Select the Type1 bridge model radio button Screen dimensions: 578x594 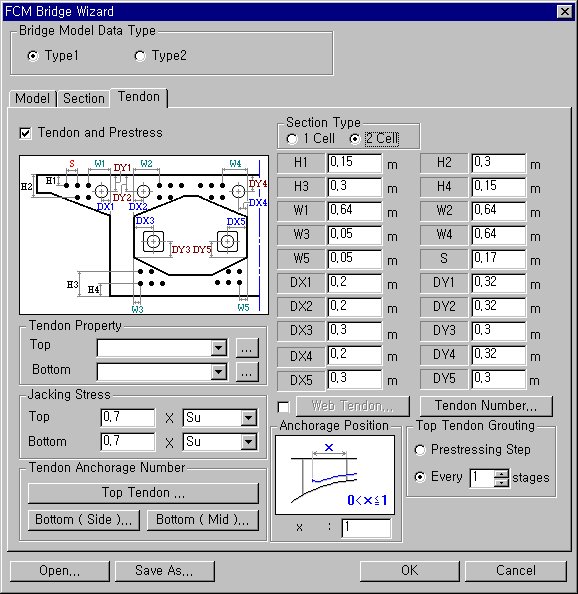point(33,56)
